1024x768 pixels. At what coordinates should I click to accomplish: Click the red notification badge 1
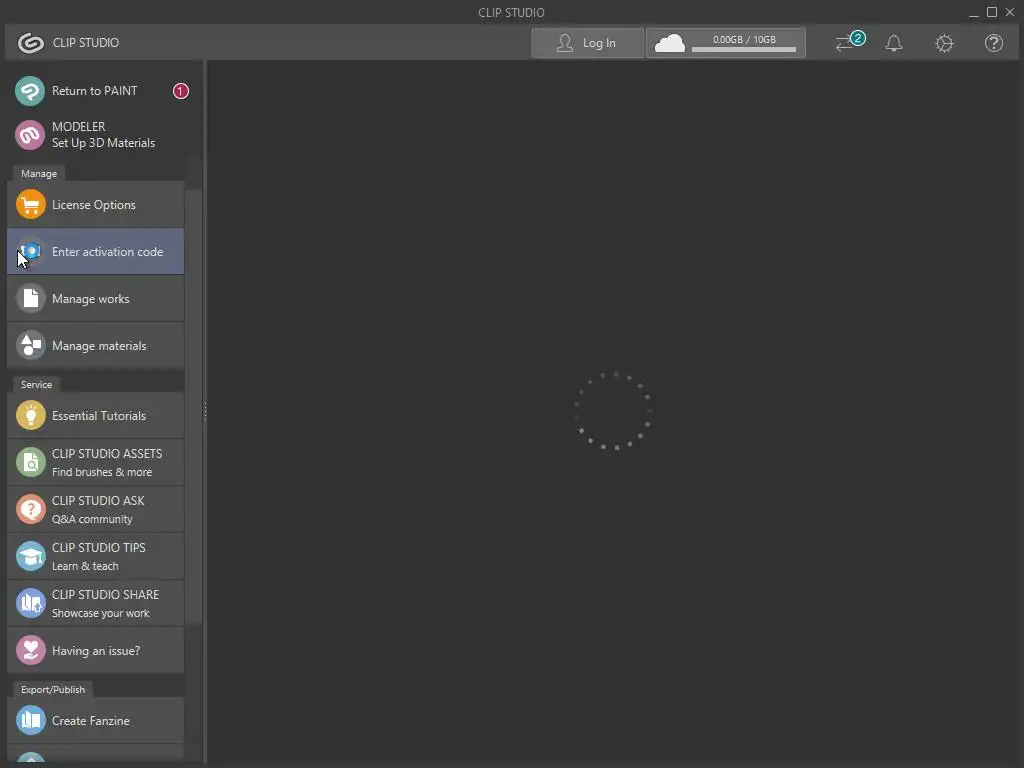tap(181, 91)
